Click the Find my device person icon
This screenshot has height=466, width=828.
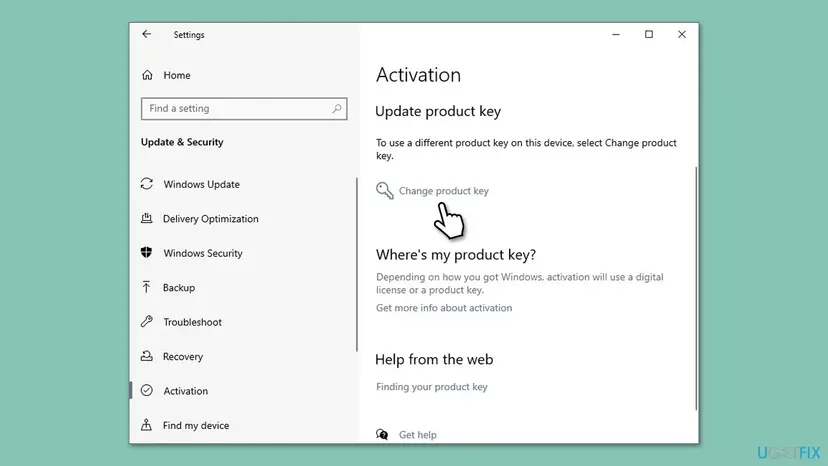pos(147,425)
